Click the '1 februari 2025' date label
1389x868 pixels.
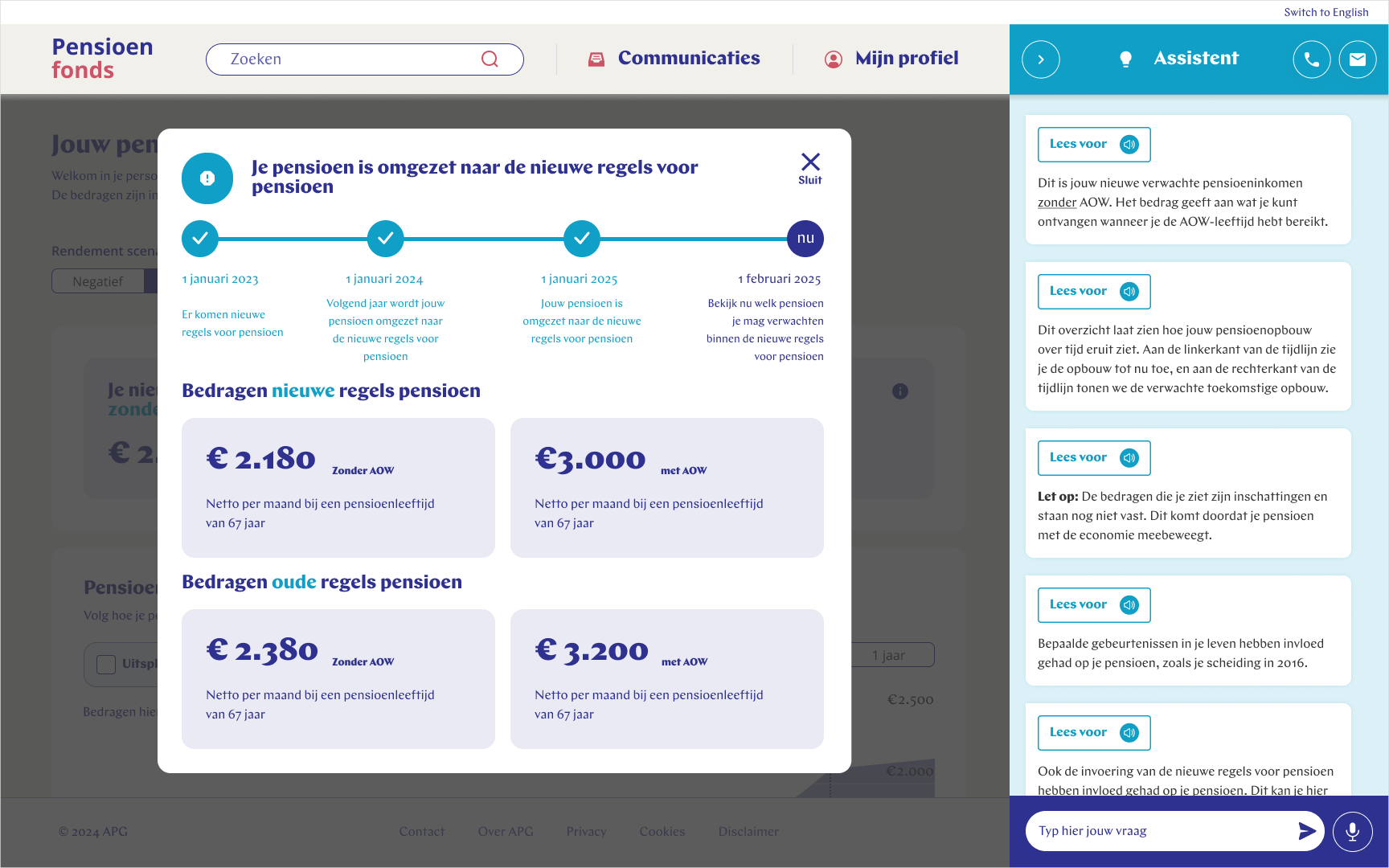pos(779,279)
